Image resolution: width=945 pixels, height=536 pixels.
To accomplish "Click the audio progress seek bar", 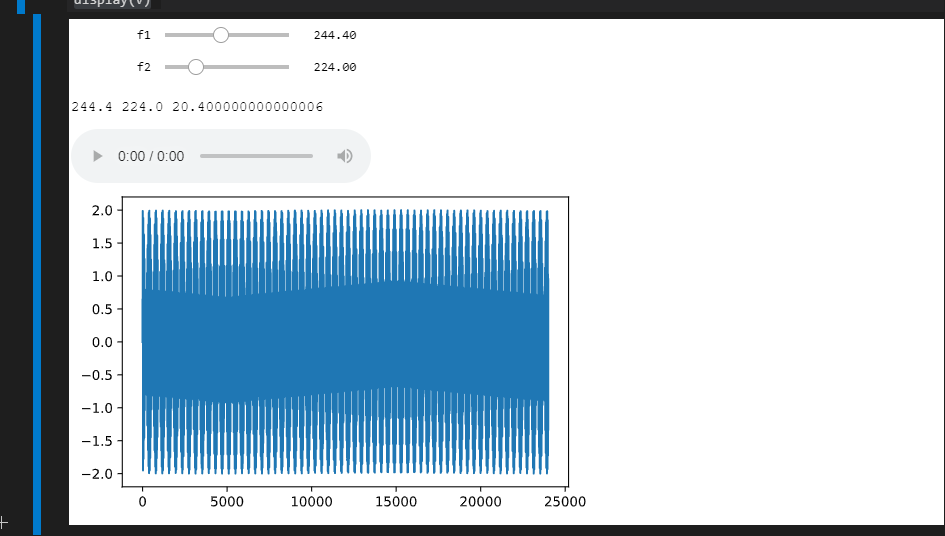I will tap(257, 156).
